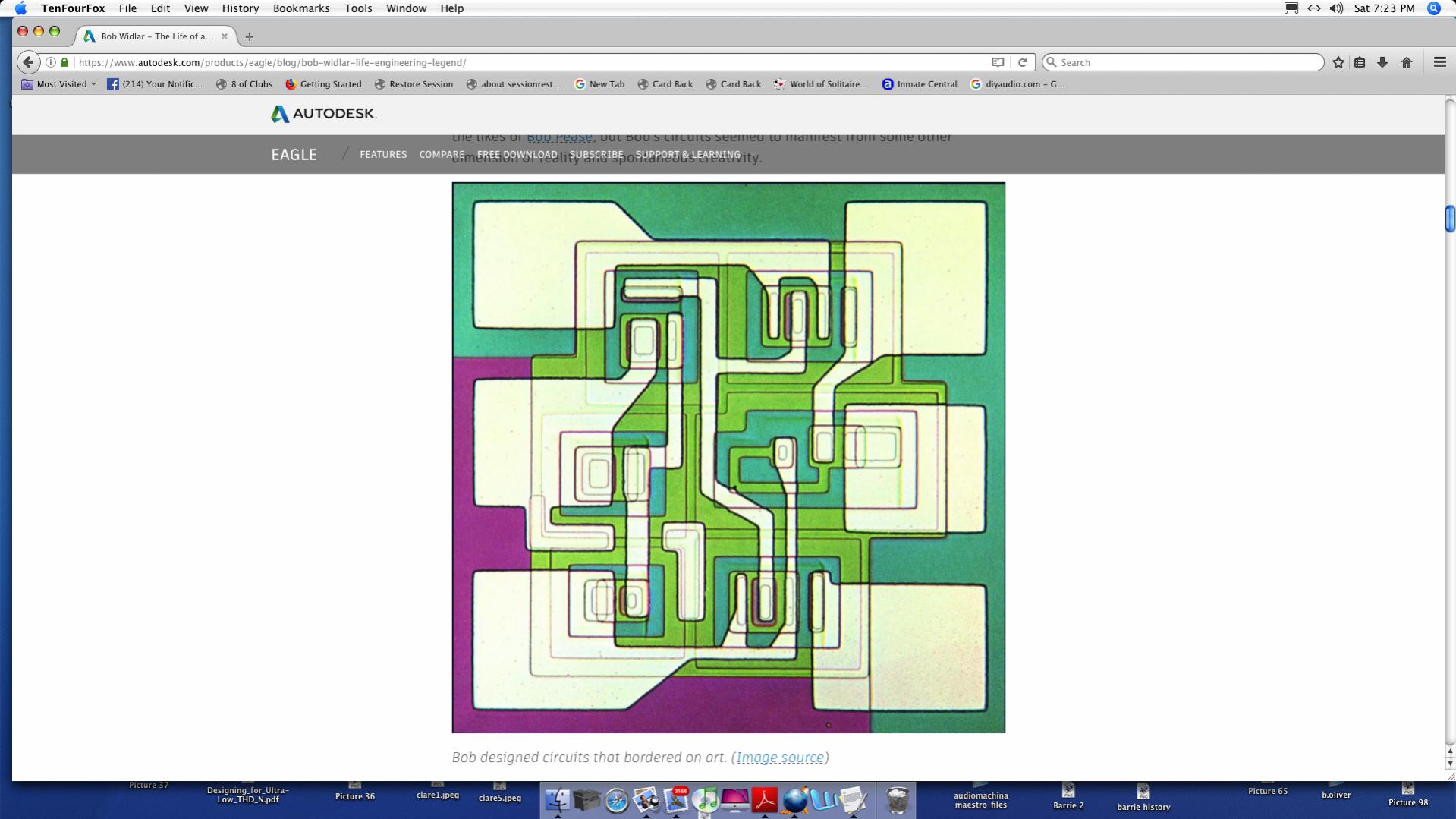Open the Facebook notifications bookmark
This screenshot has width=1456, height=819.
click(155, 84)
